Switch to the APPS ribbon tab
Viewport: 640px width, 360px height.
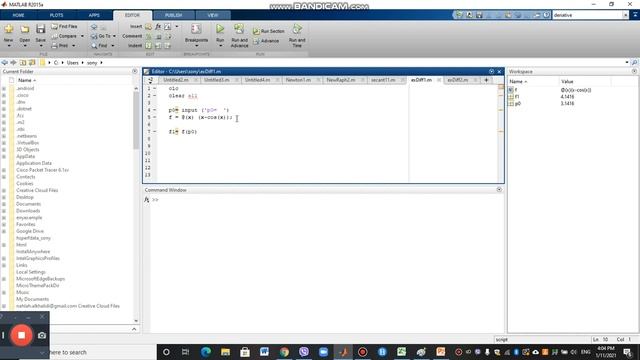pos(94,15)
